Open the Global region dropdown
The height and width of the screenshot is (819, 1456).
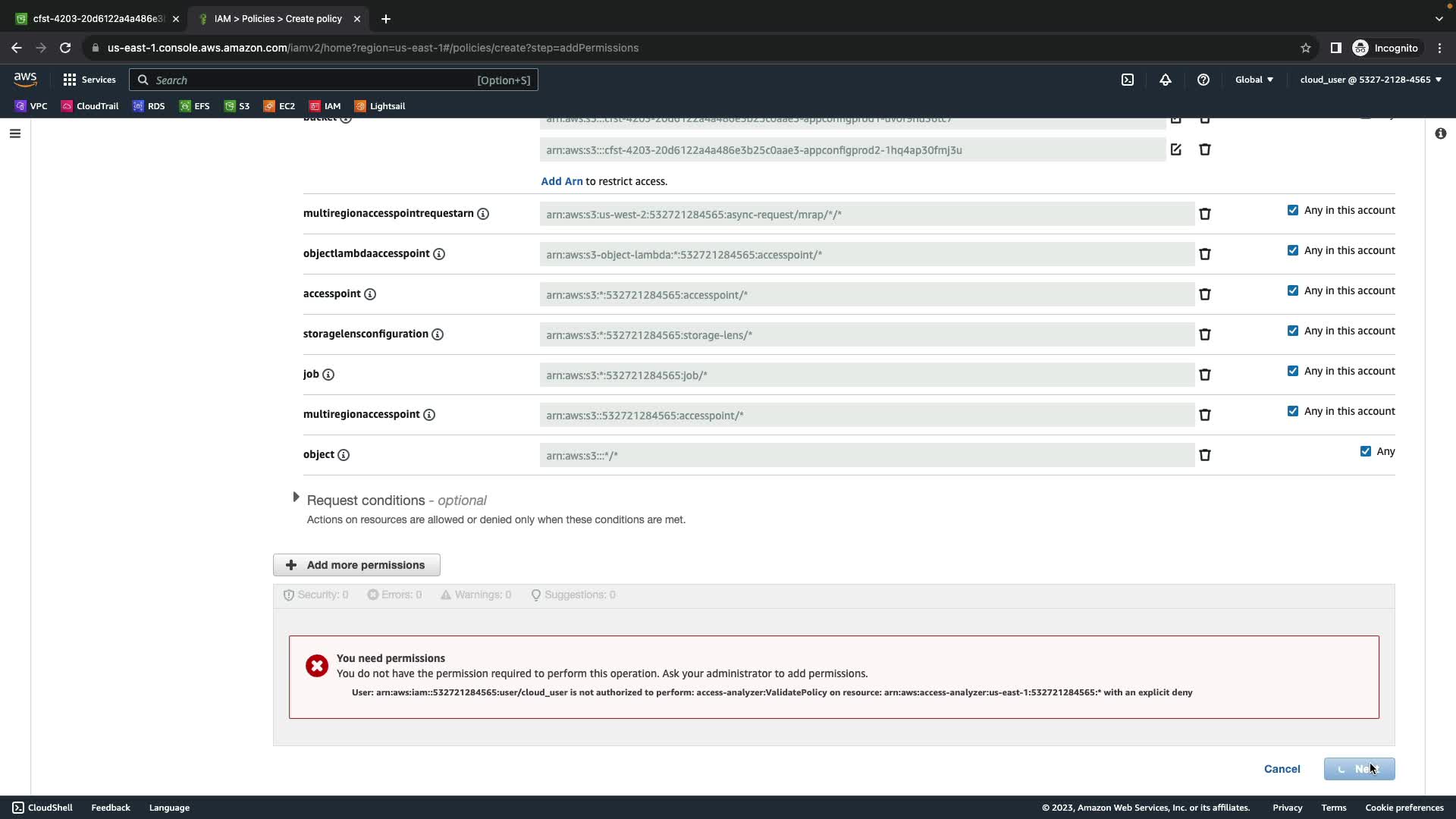tap(1254, 80)
